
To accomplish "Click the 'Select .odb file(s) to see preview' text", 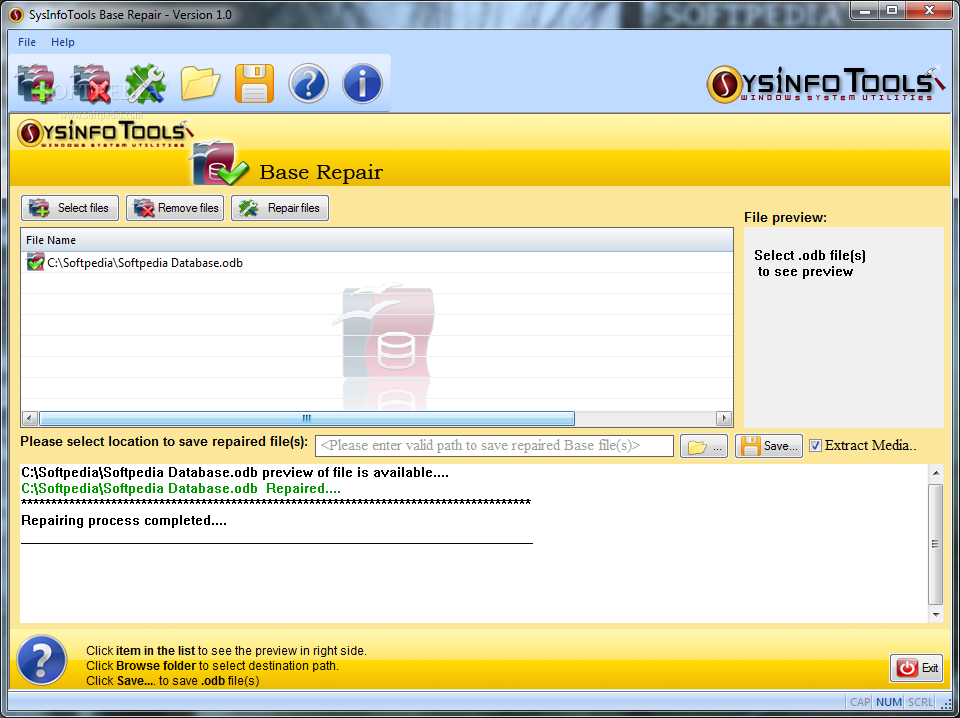I will 810,263.
